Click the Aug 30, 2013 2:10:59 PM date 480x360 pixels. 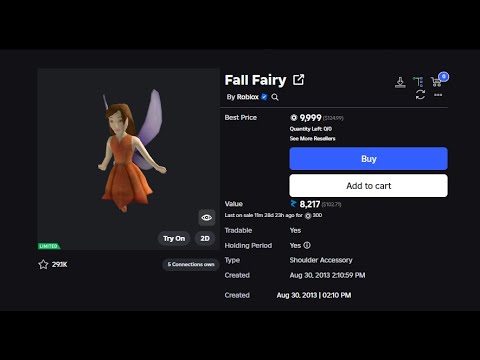[327, 275]
